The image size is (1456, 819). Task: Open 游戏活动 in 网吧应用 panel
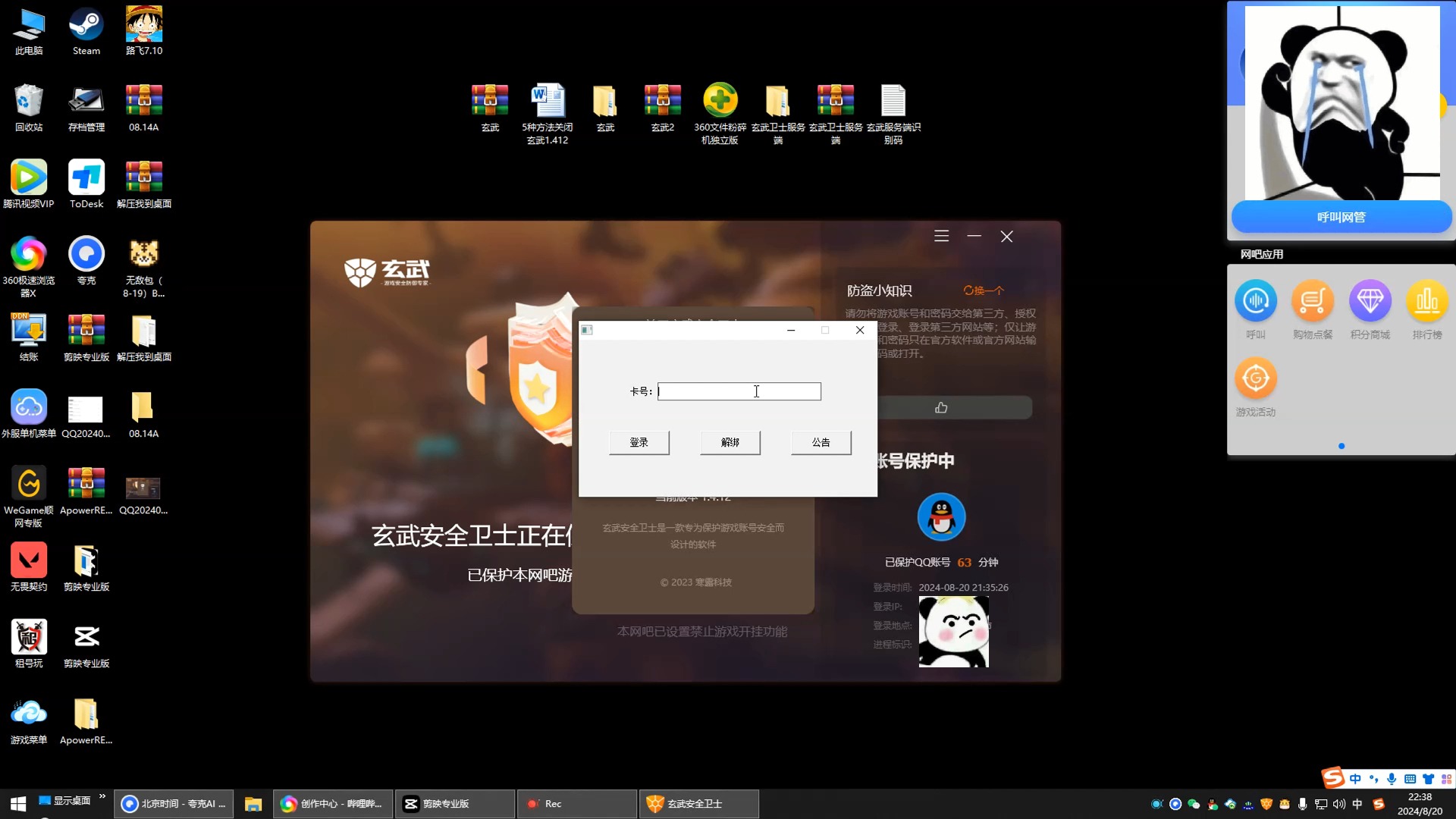pyautogui.click(x=1256, y=388)
